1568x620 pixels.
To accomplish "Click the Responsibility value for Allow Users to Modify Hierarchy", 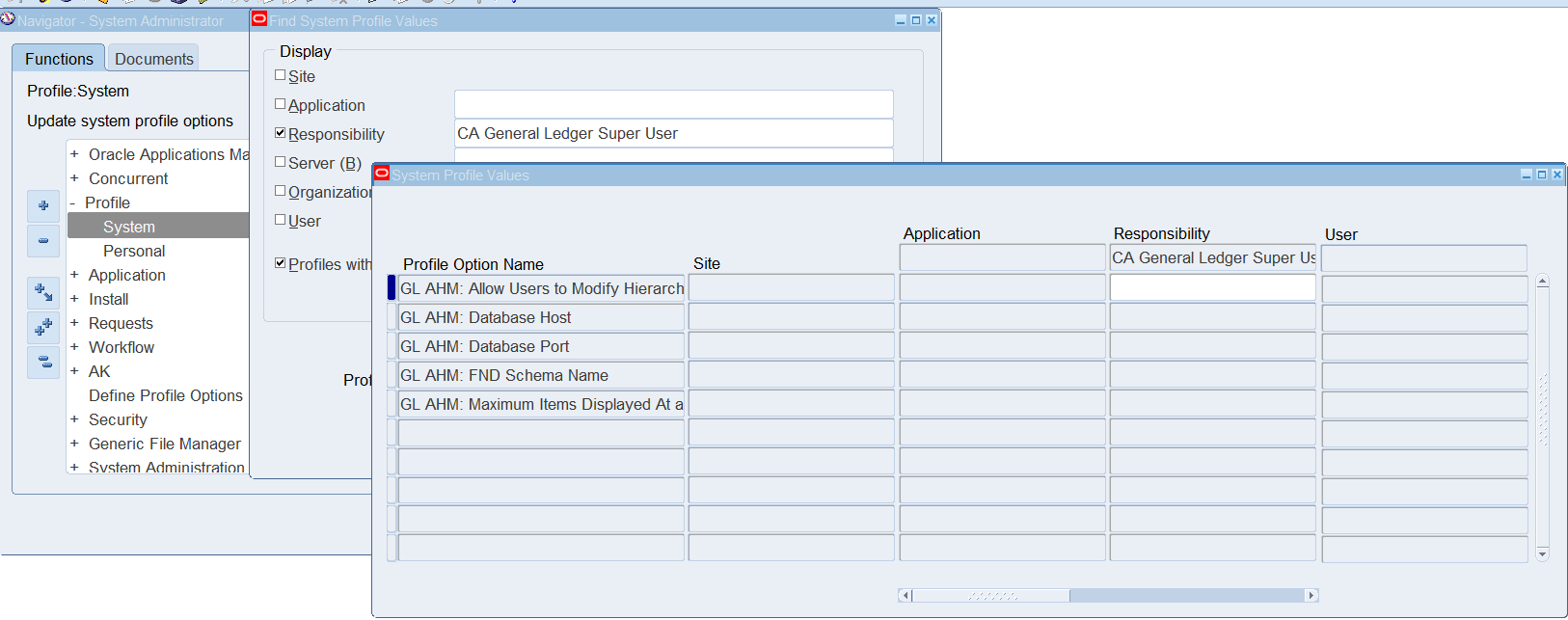I will [x=1213, y=287].
